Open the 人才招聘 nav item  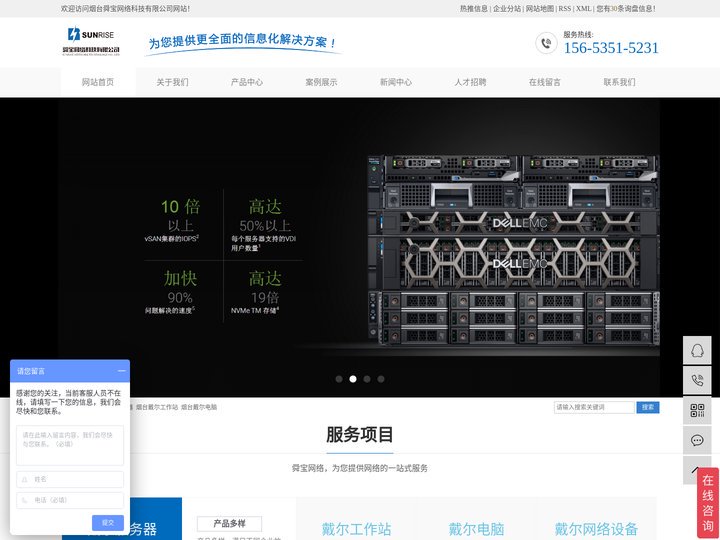click(x=470, y=82)
